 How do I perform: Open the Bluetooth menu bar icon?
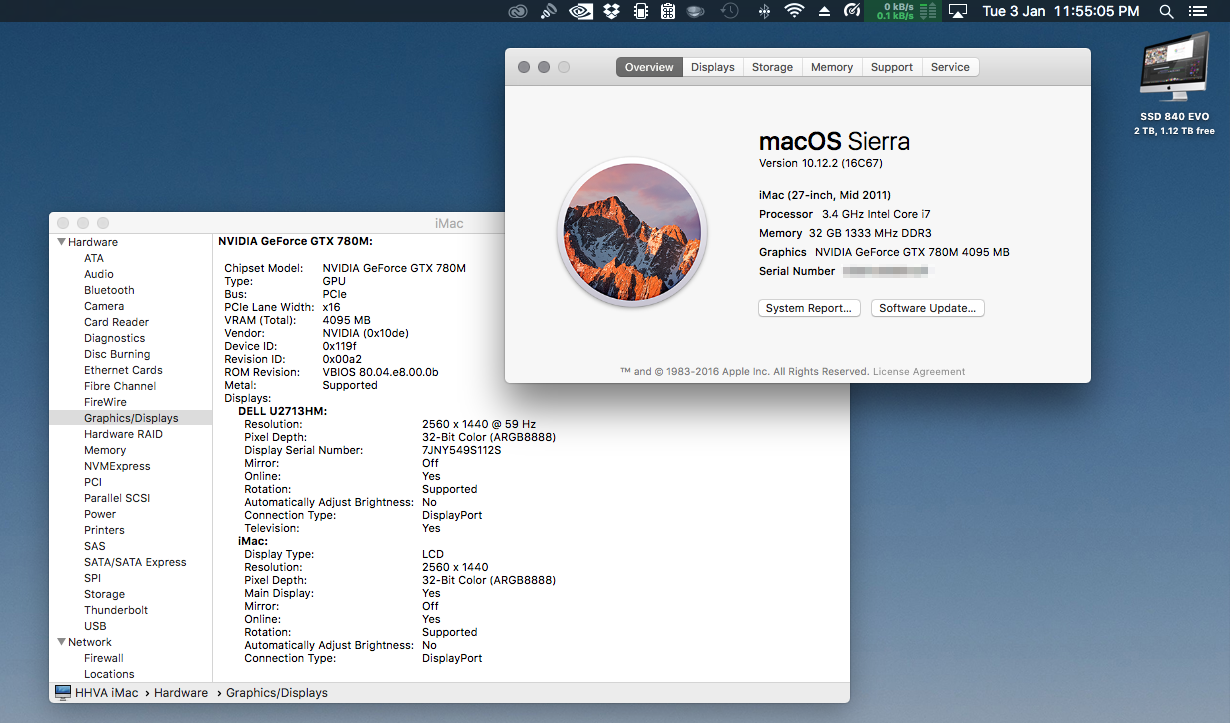coord(764,11)
